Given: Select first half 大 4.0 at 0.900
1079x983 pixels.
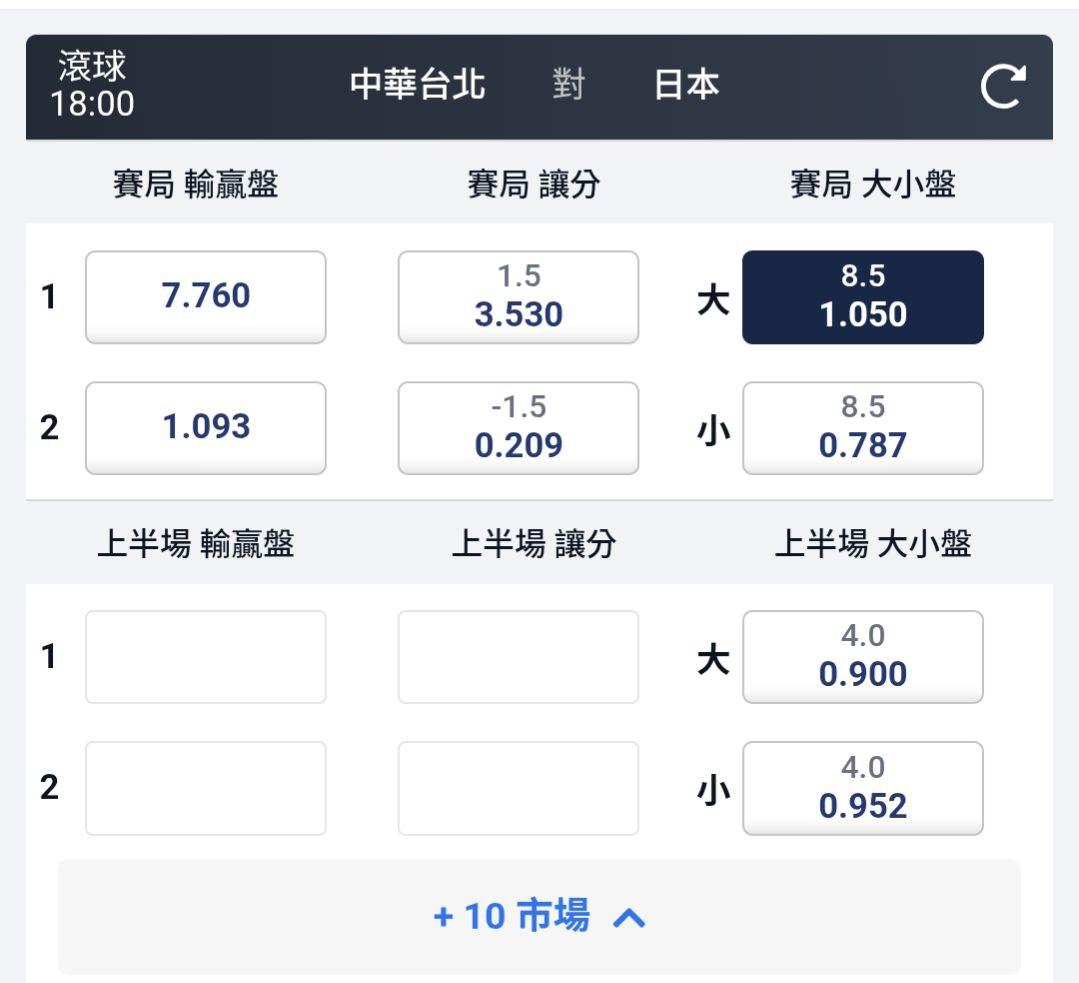Looking at the screenshot, I should click(x=862, y=657).
